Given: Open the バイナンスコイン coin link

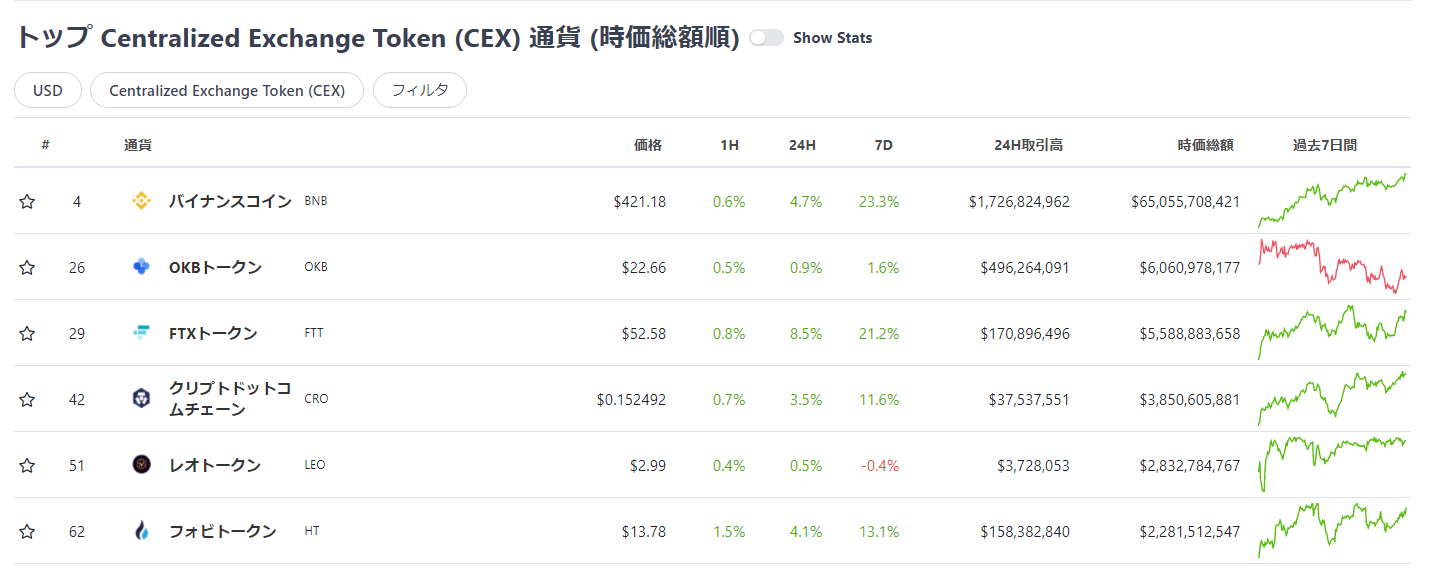Looking at the screenshot, I should 230,201.
